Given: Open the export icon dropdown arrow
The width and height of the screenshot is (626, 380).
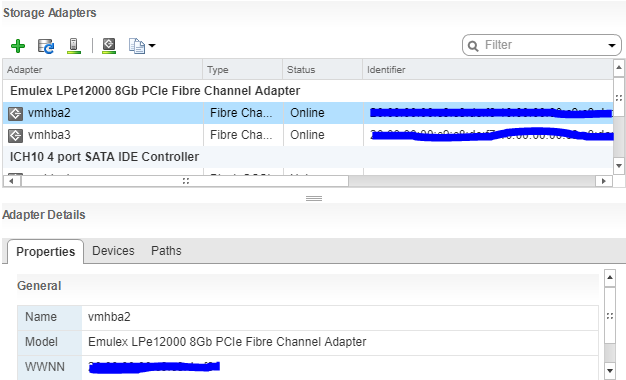Looking at the screenshot, I should point(152,46).
